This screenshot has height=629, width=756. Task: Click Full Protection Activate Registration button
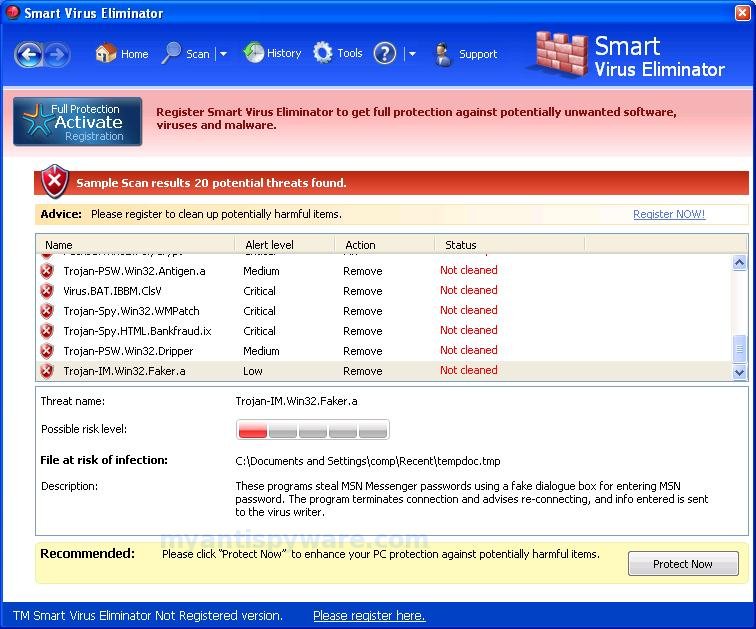click(x=78, y=121)
